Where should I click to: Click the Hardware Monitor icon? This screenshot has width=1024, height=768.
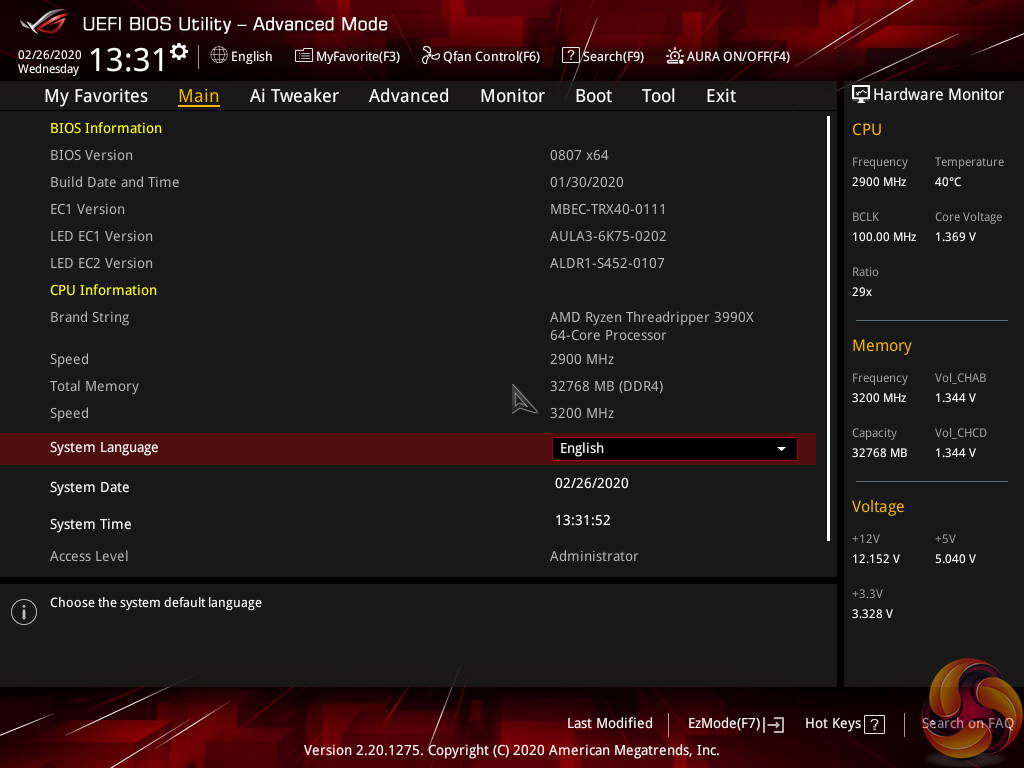[x=861, y=94]
